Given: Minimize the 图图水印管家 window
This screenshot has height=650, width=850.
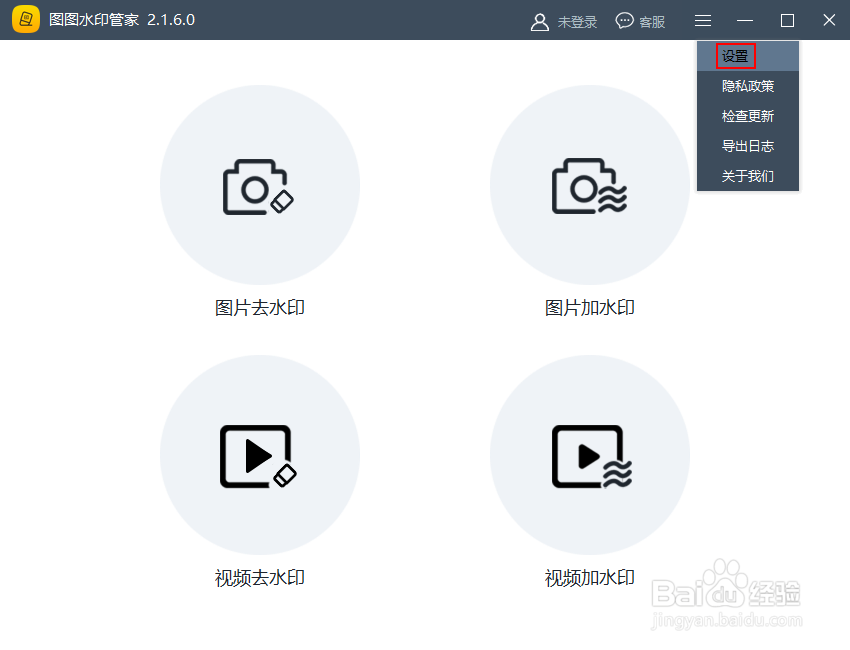Looking at the screenshot, I should 745,20.
